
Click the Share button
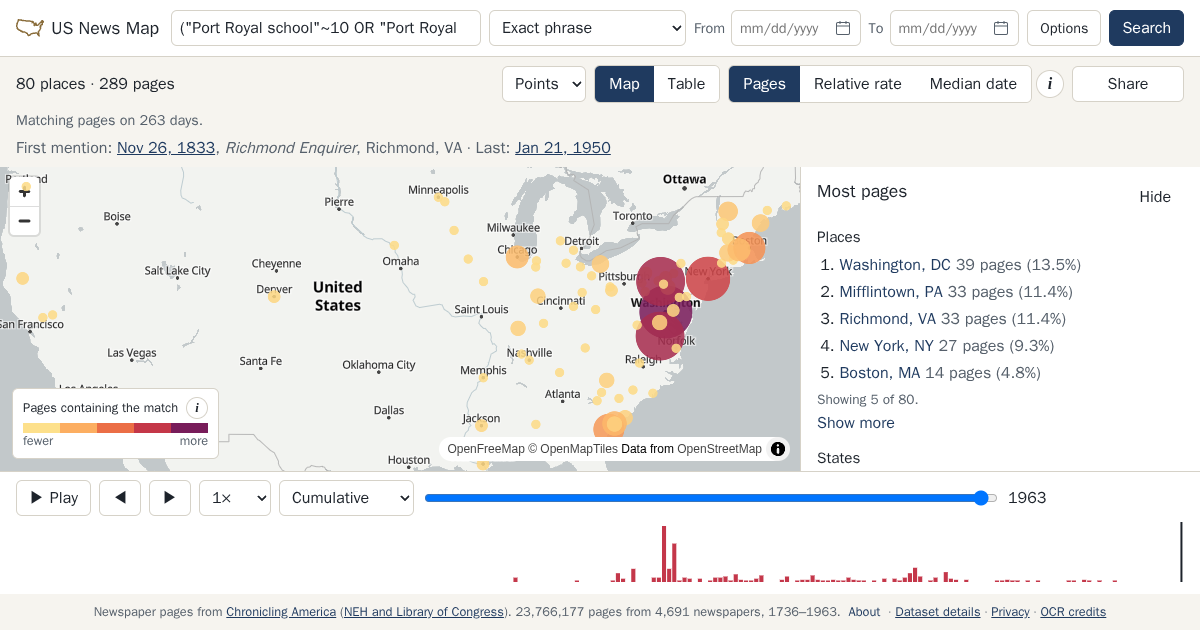1128,84
